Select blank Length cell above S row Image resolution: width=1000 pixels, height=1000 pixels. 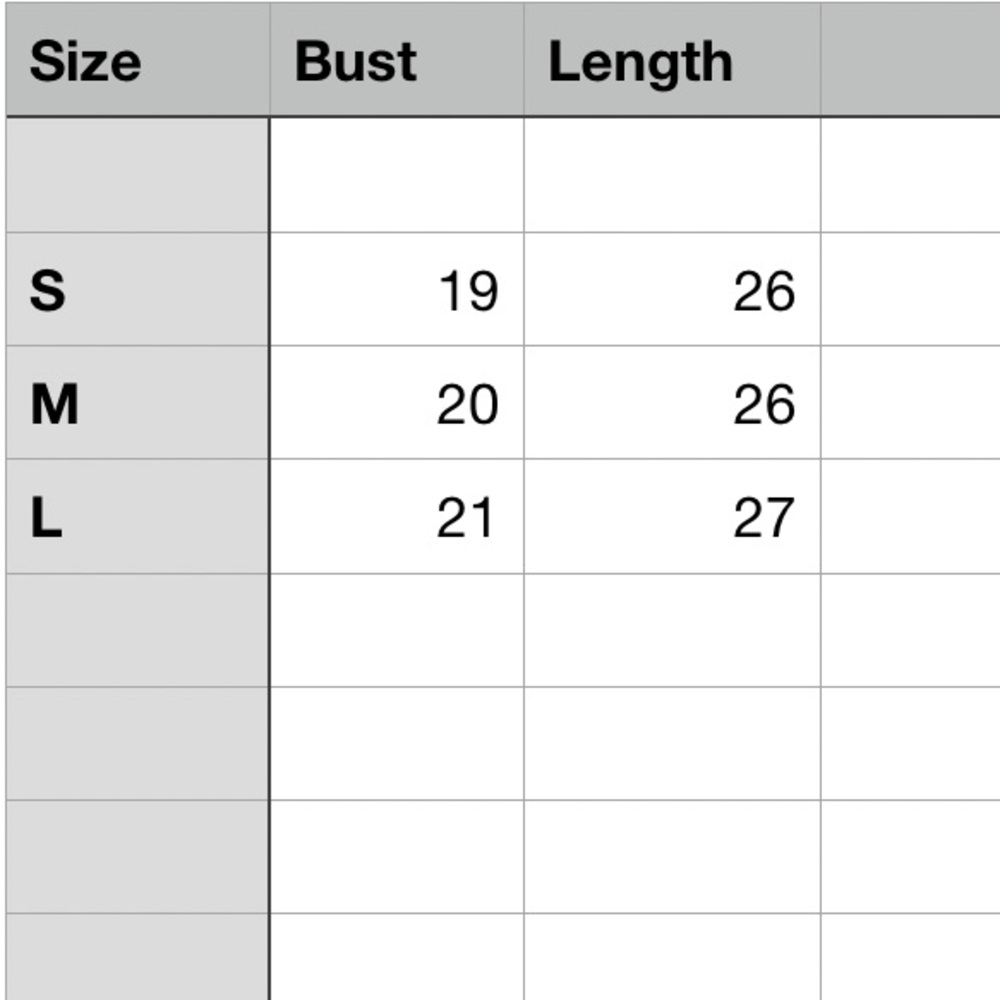tap(672, 175)
